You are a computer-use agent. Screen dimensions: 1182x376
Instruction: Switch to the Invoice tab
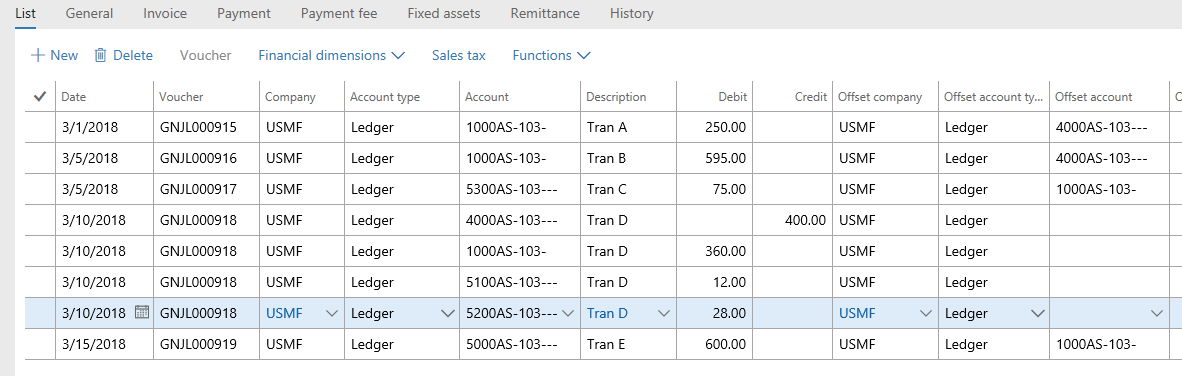165,14
